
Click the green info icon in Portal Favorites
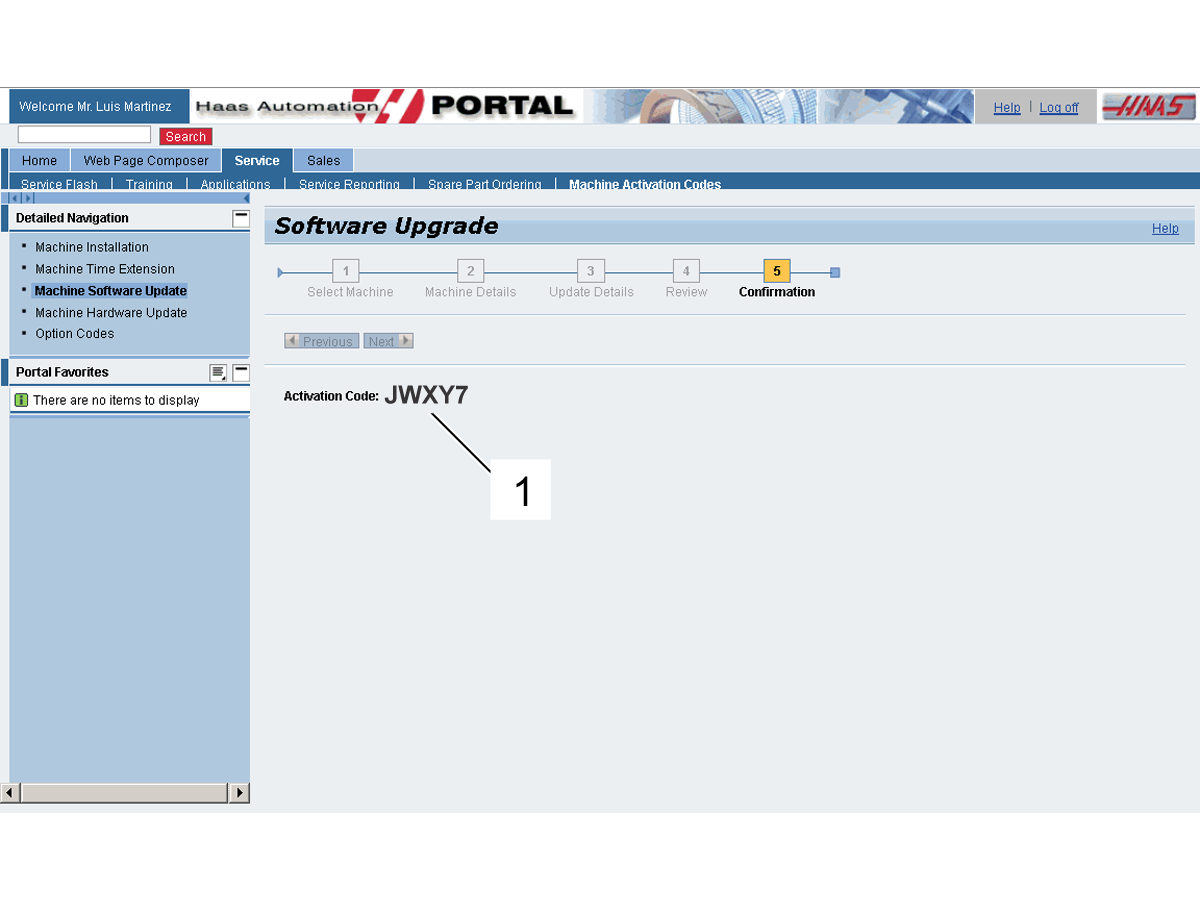tap(21, 400)
